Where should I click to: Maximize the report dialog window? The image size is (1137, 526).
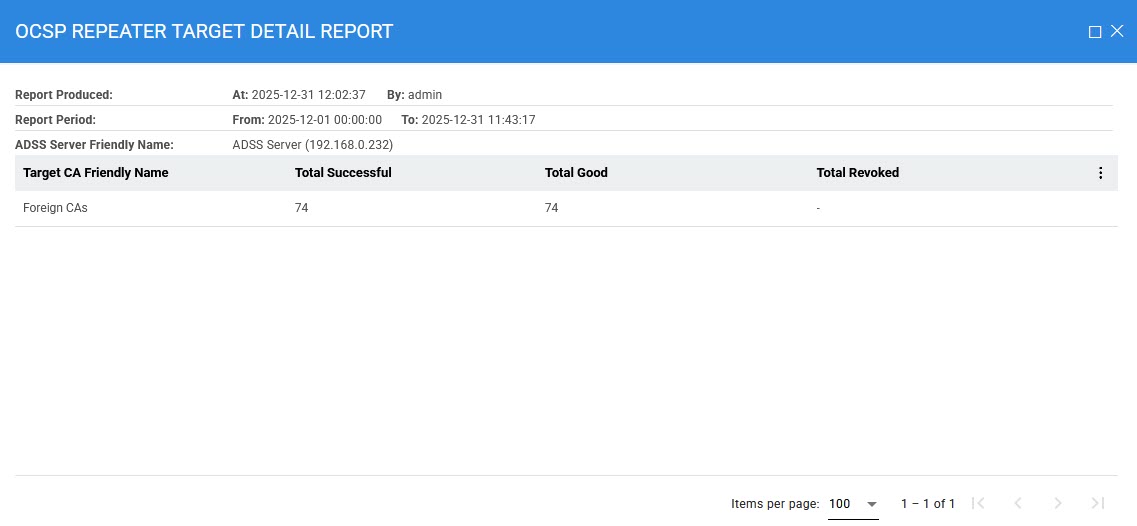1095,32
